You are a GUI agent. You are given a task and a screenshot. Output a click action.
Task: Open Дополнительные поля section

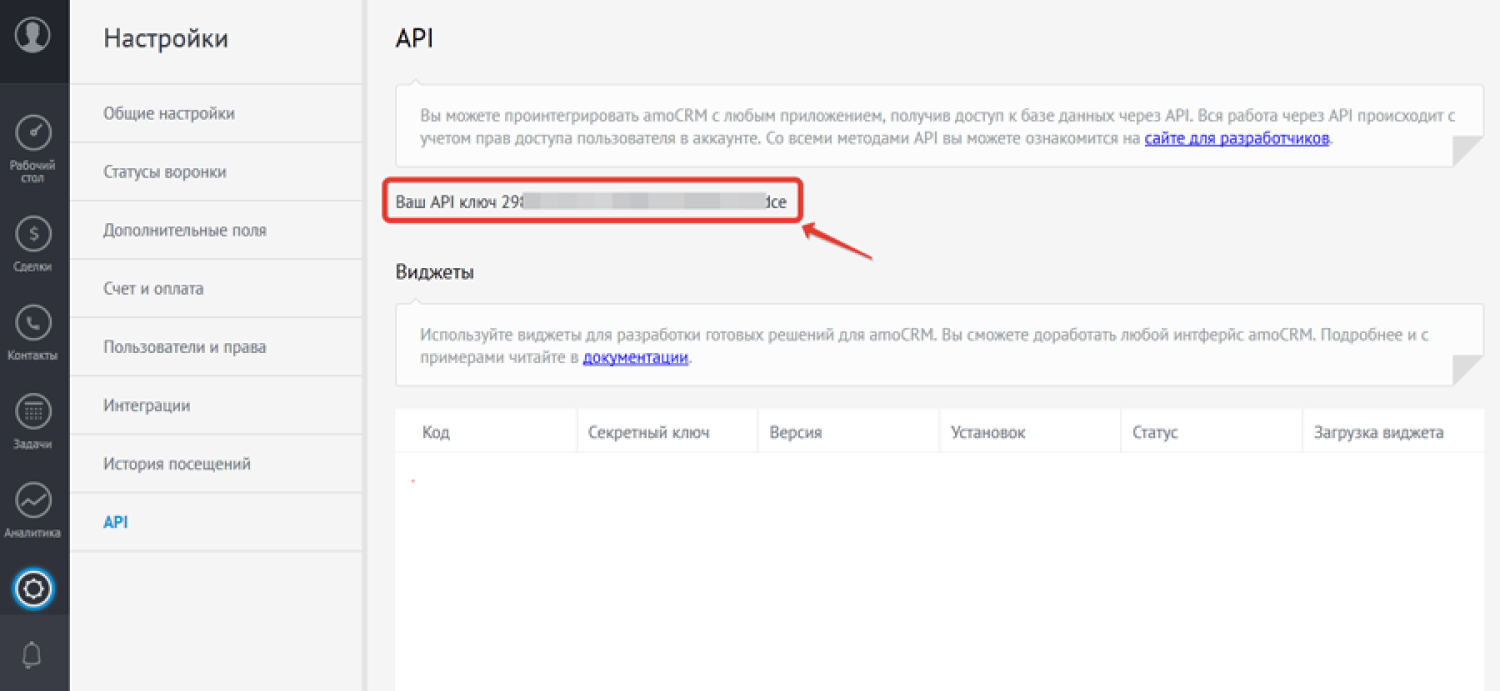185,230
